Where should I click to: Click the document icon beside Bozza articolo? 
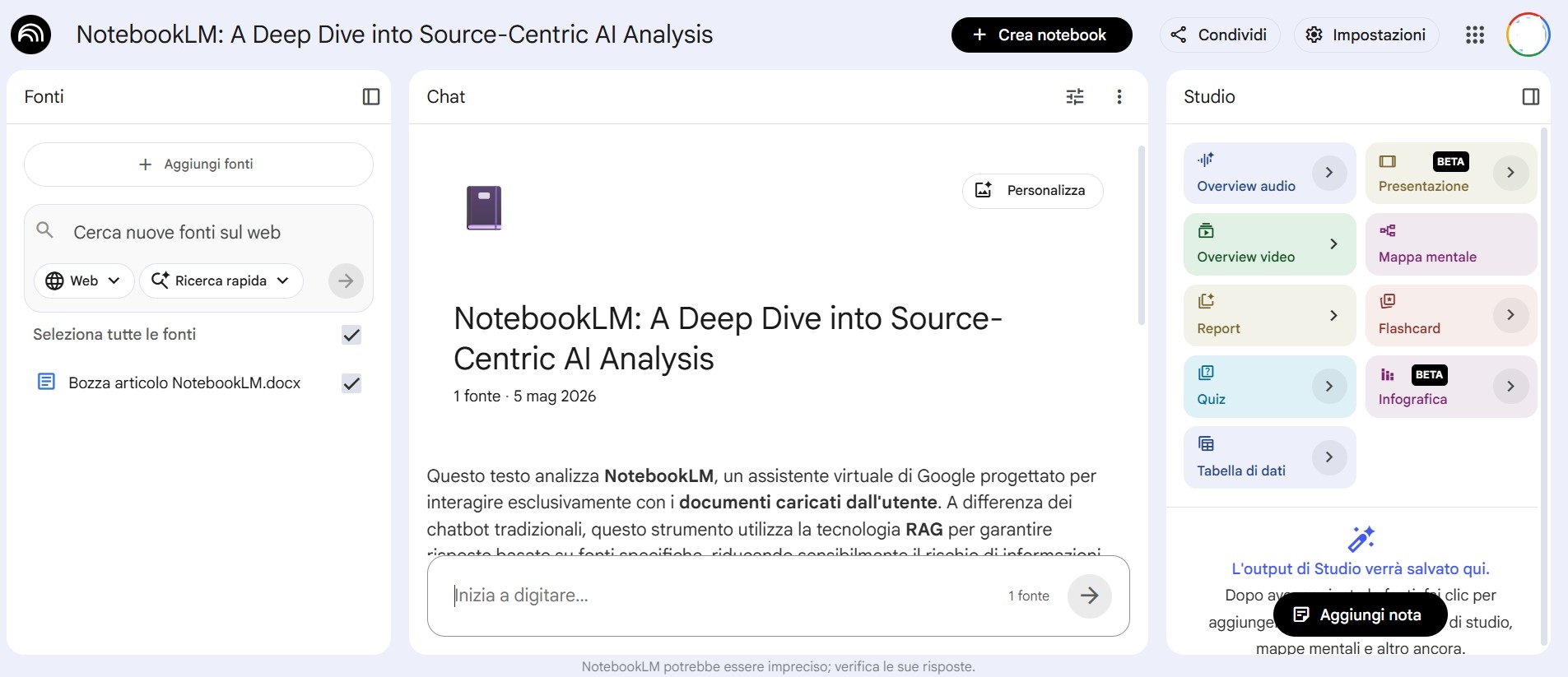point(47,382)
